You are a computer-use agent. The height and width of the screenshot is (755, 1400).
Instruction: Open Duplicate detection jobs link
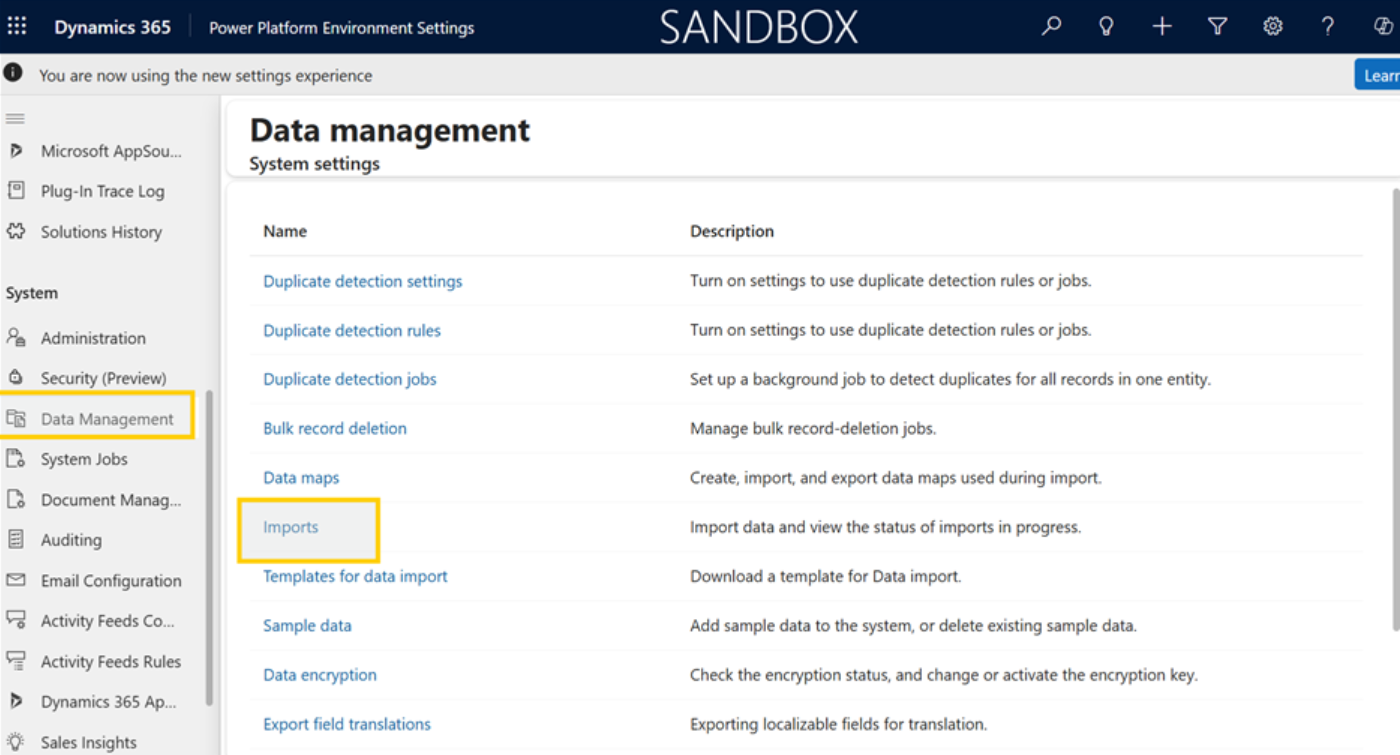tap(350, 379)
